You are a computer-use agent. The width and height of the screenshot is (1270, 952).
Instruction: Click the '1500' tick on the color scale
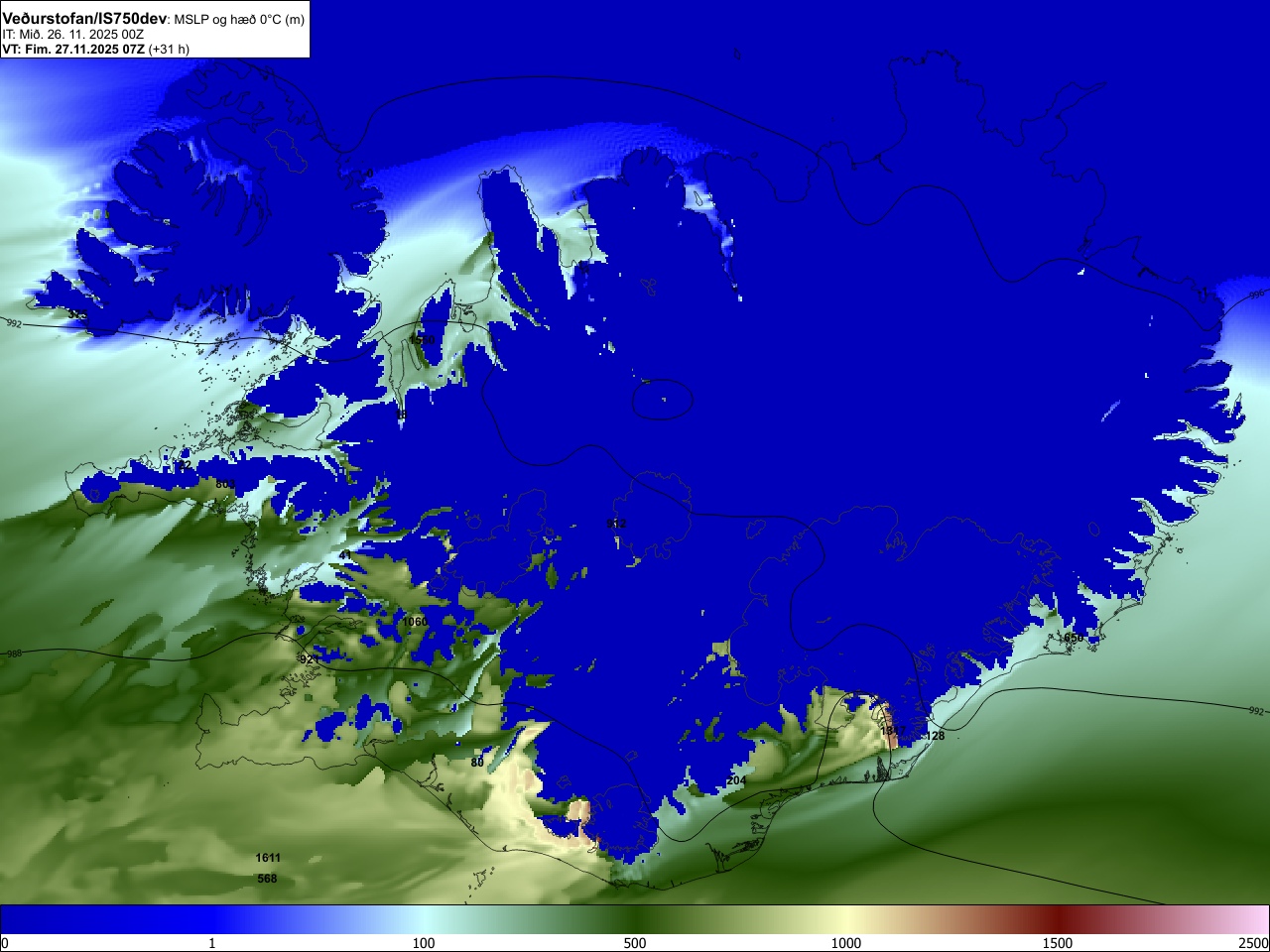coord(1058,943)
